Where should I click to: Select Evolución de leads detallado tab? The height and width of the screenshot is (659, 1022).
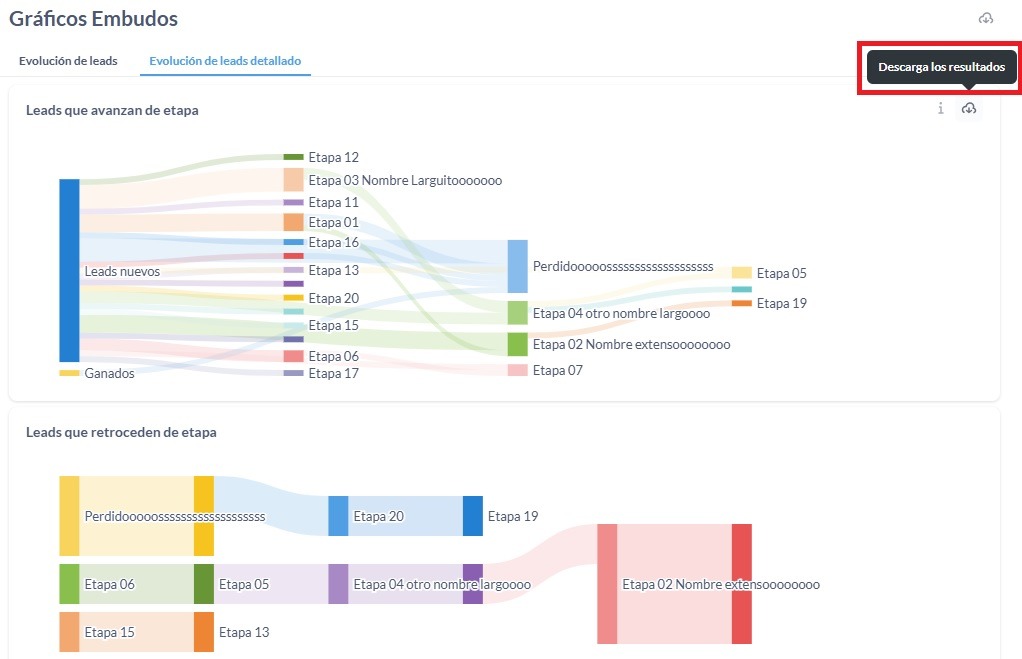pyautogui.click(x=225, y=61)
